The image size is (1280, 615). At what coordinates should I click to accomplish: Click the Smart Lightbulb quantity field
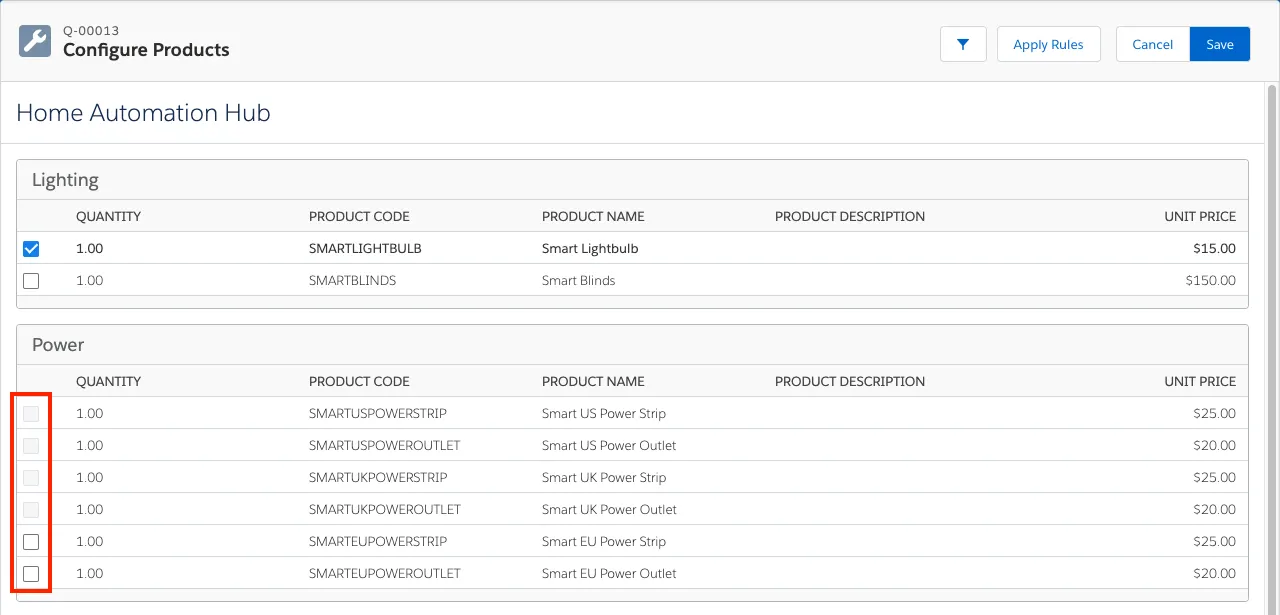click(90, 248)
